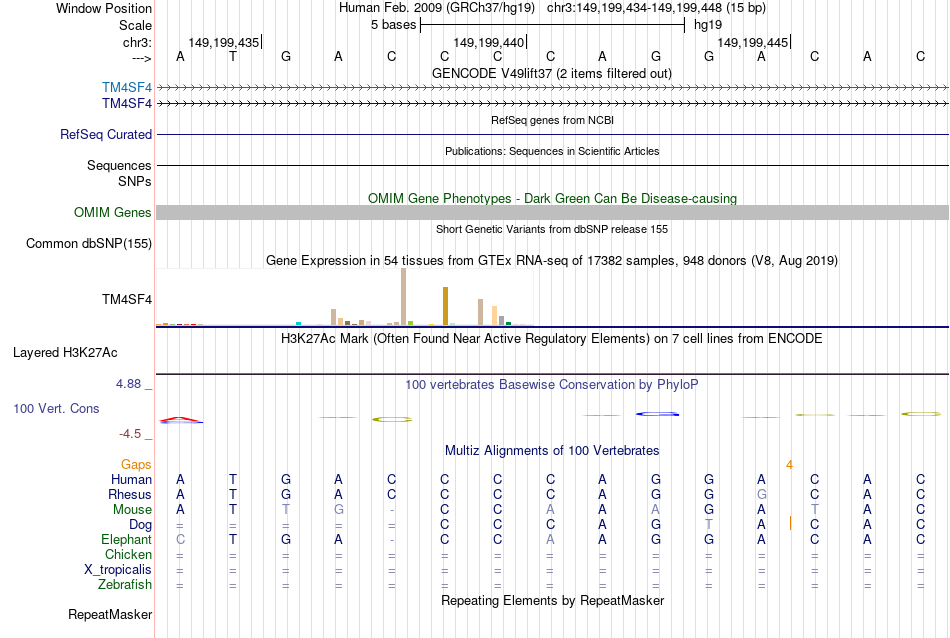Open the GENCODE V49lift37 track title
Image resolution: width=950 pixels, height=638 pixels.
pyautogui.click(x=552, y=73)
